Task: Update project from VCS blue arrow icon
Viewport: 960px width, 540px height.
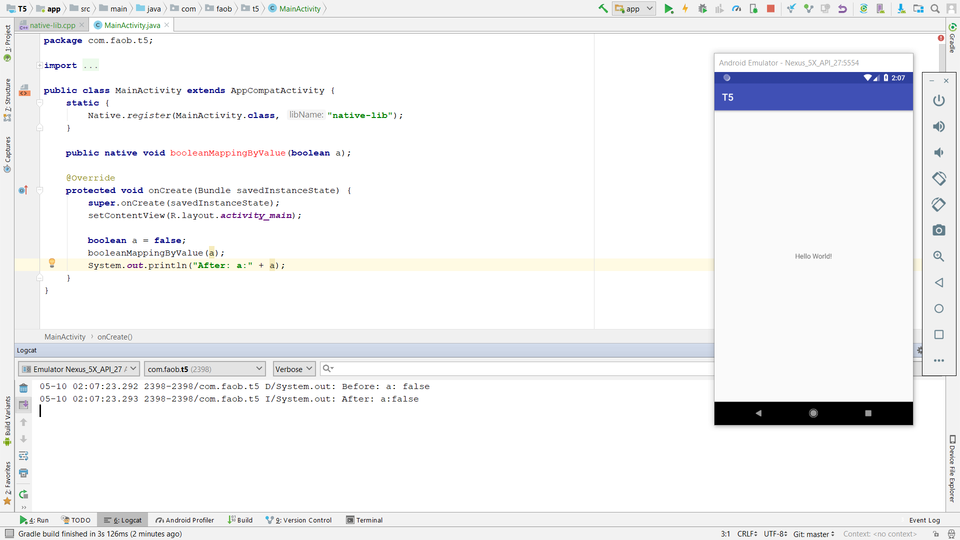Action: [x=791, y=9]
